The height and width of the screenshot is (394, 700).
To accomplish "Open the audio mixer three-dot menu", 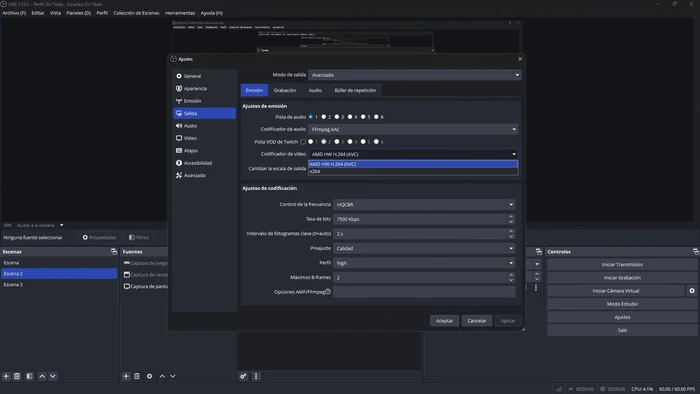I will click(x=256, y=376).
